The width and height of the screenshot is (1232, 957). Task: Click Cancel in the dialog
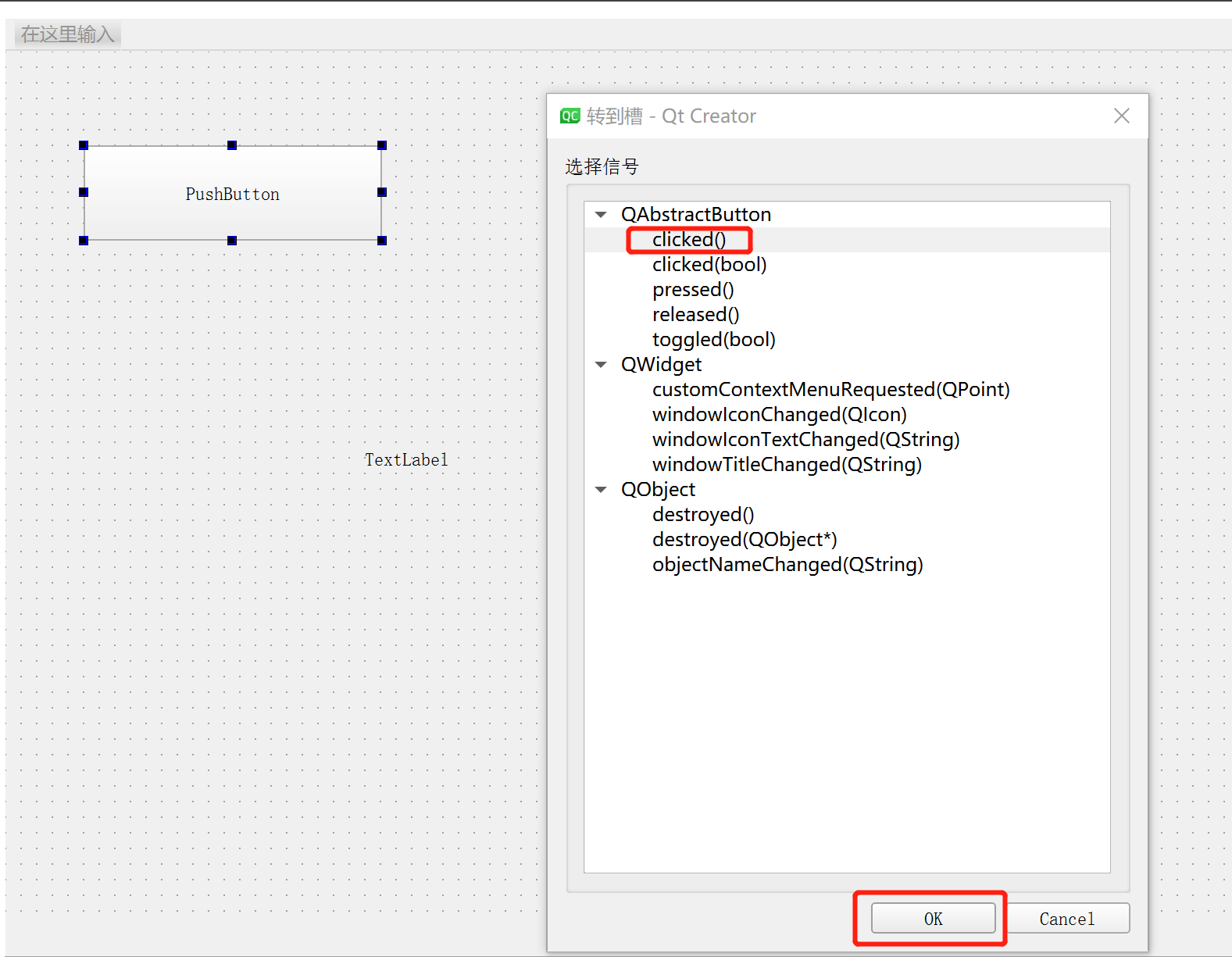point(1067,919)
